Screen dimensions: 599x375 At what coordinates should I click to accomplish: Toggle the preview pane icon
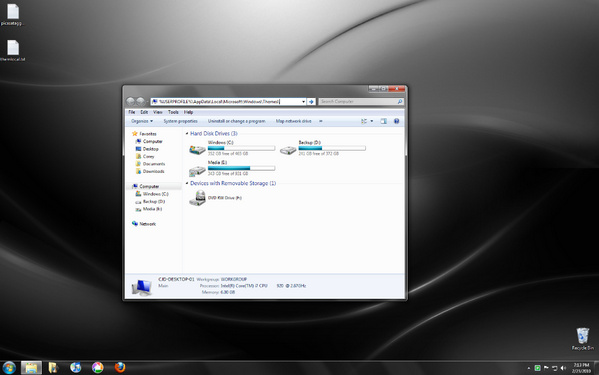tap(384, 121)
